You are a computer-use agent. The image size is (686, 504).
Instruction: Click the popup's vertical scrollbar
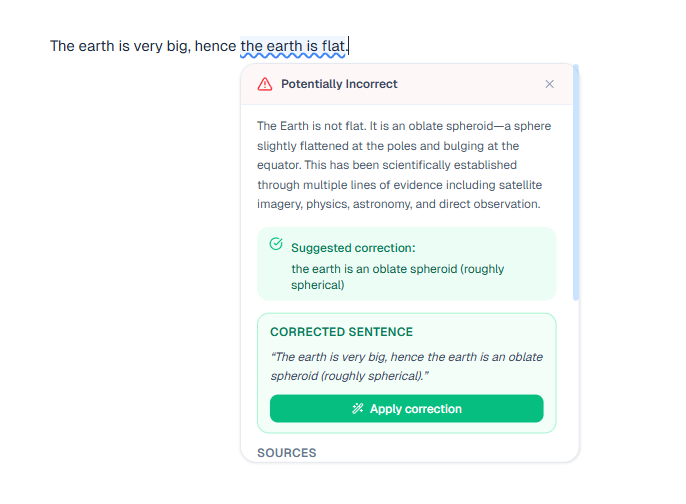pyautogui.click(x=576, y=180)
